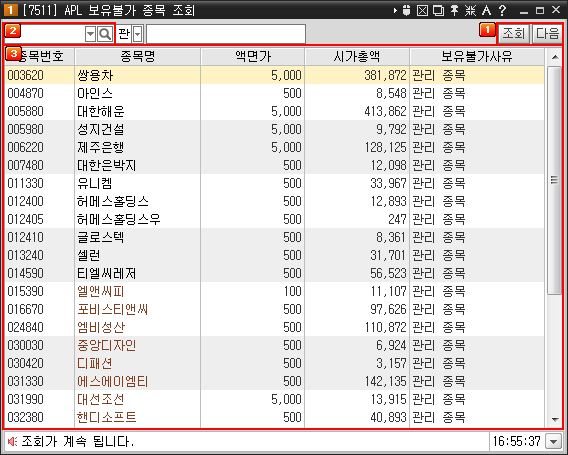568x455 pixels.
Task: Pin the window with the pushpin icon
Action: tap(455, 11)
